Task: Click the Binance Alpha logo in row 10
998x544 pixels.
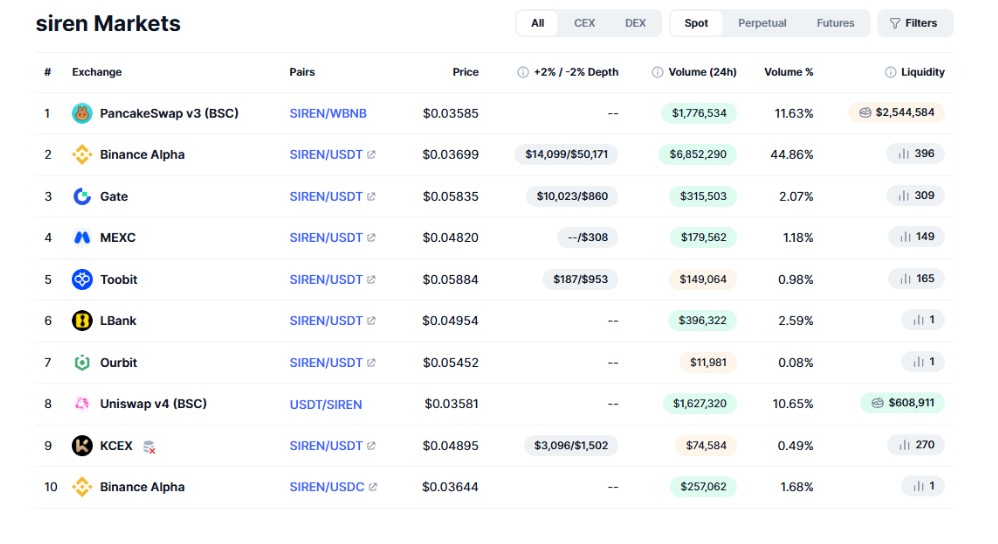Action: 82,487
